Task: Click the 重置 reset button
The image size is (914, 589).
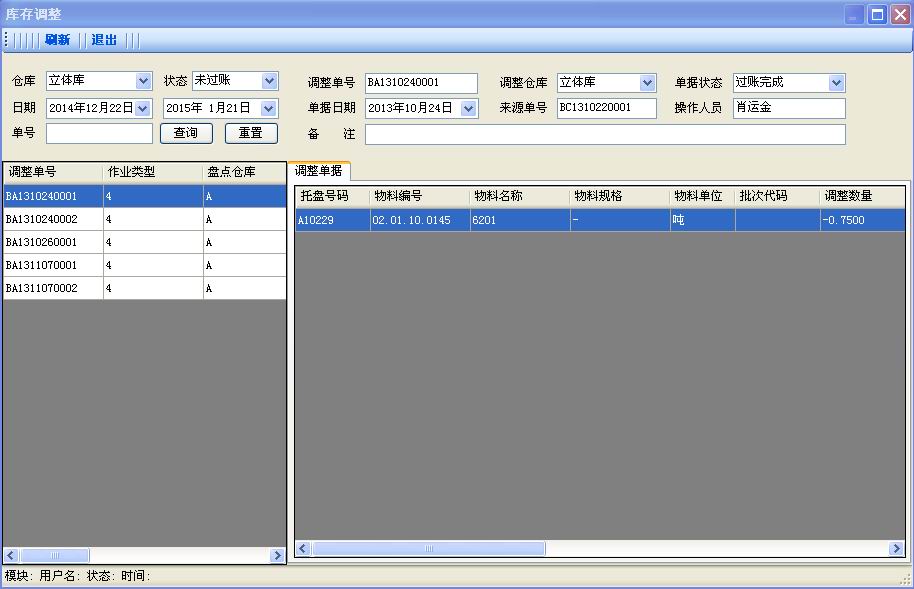Action: pos(251,133)
